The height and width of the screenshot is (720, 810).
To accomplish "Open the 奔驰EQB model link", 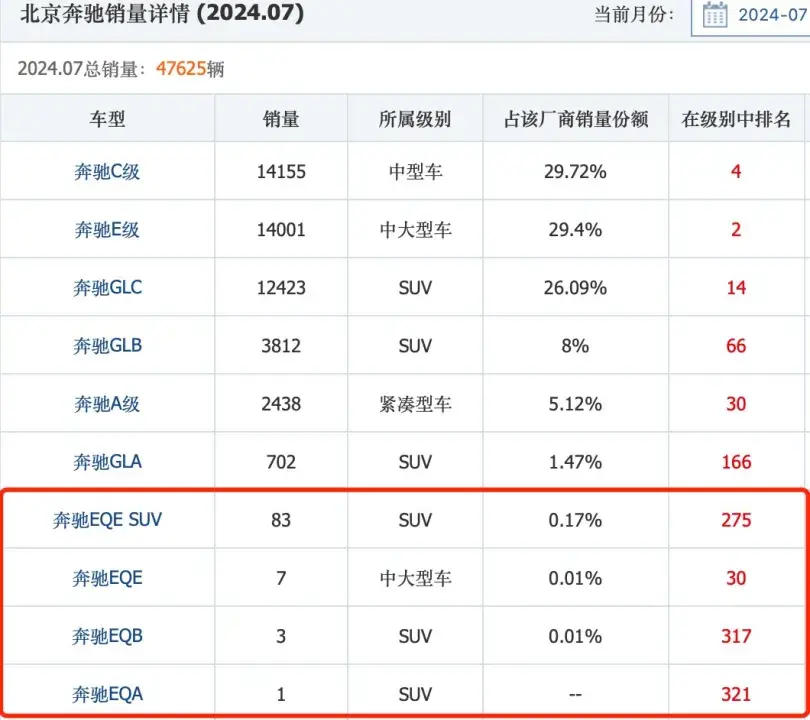I will [107, 636].
